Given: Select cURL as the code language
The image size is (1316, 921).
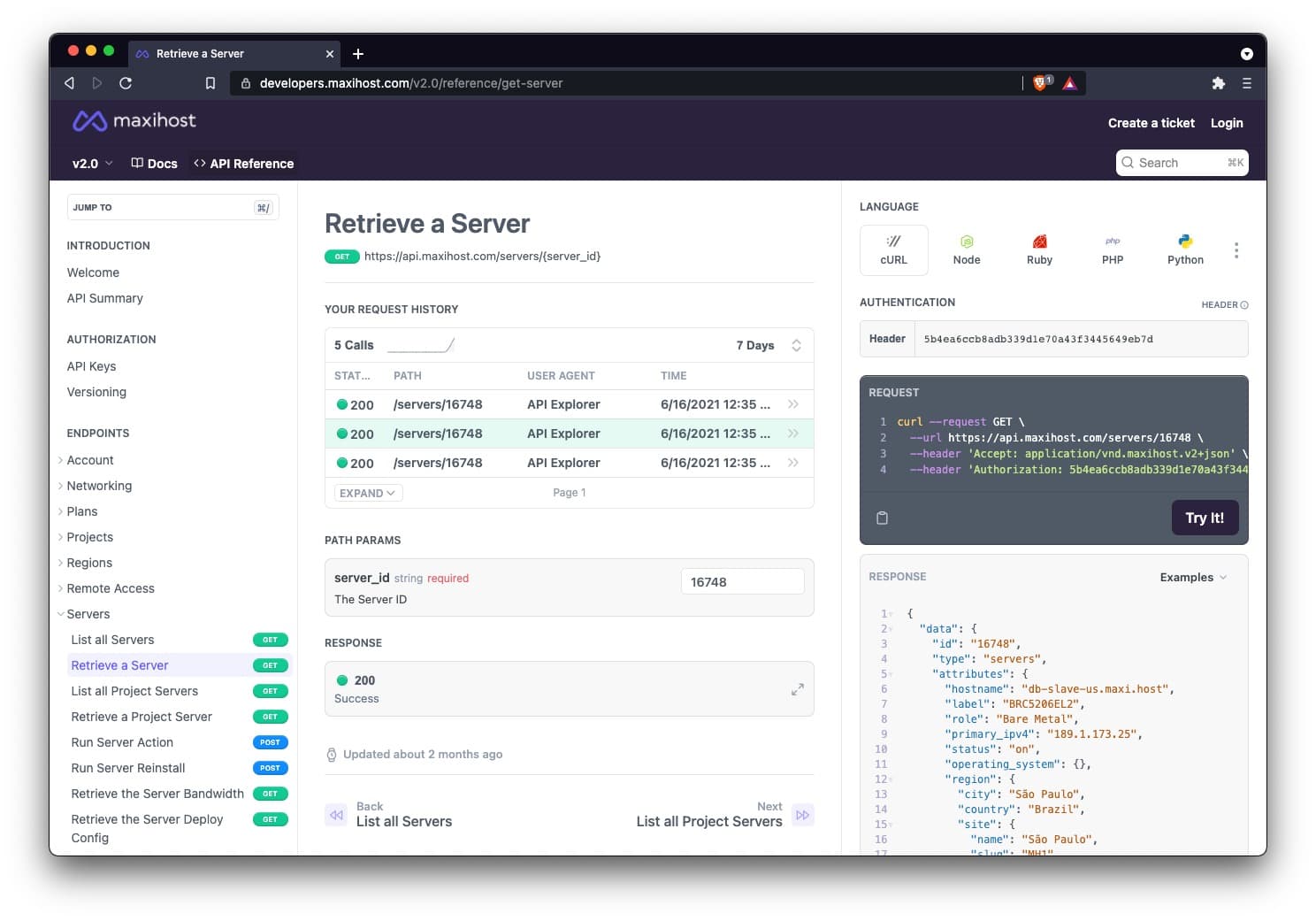Looking at the screenshot, I should (x=893, y=249).
